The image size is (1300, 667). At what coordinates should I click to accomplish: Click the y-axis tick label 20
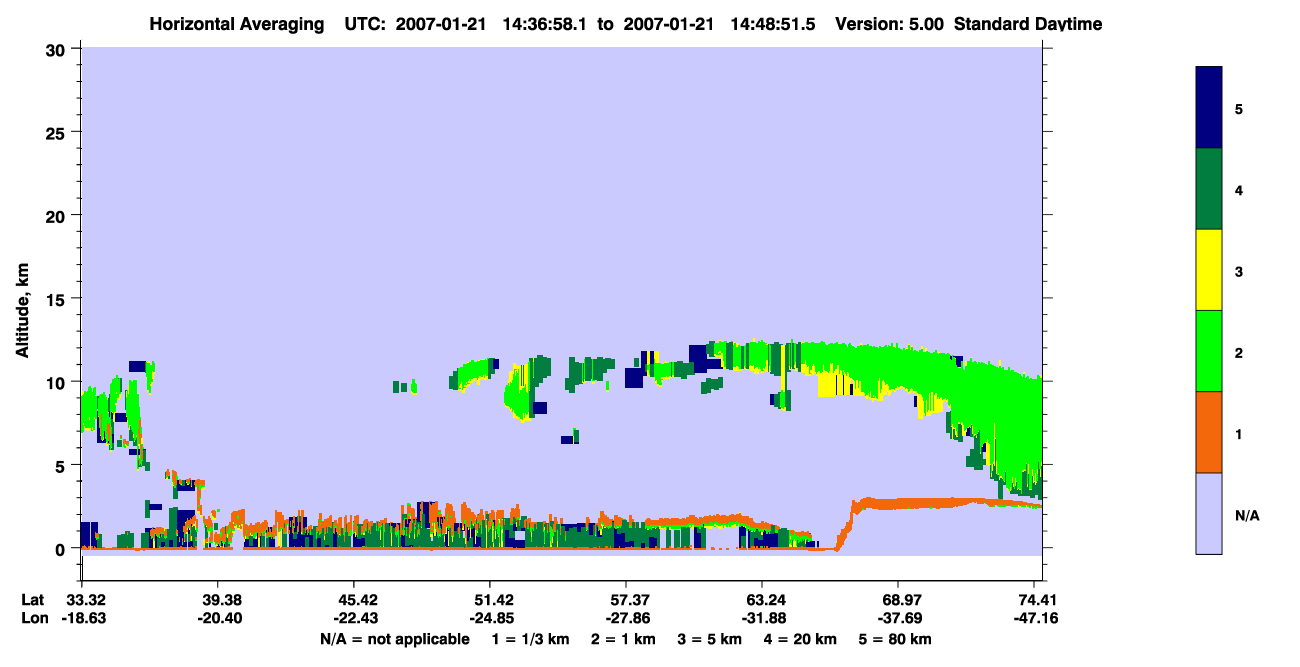[58, 216]
